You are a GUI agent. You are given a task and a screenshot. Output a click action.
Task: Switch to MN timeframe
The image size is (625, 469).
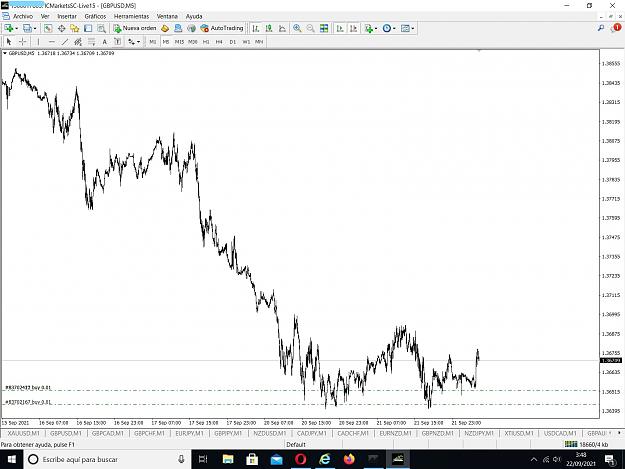[x=259, y=41]
